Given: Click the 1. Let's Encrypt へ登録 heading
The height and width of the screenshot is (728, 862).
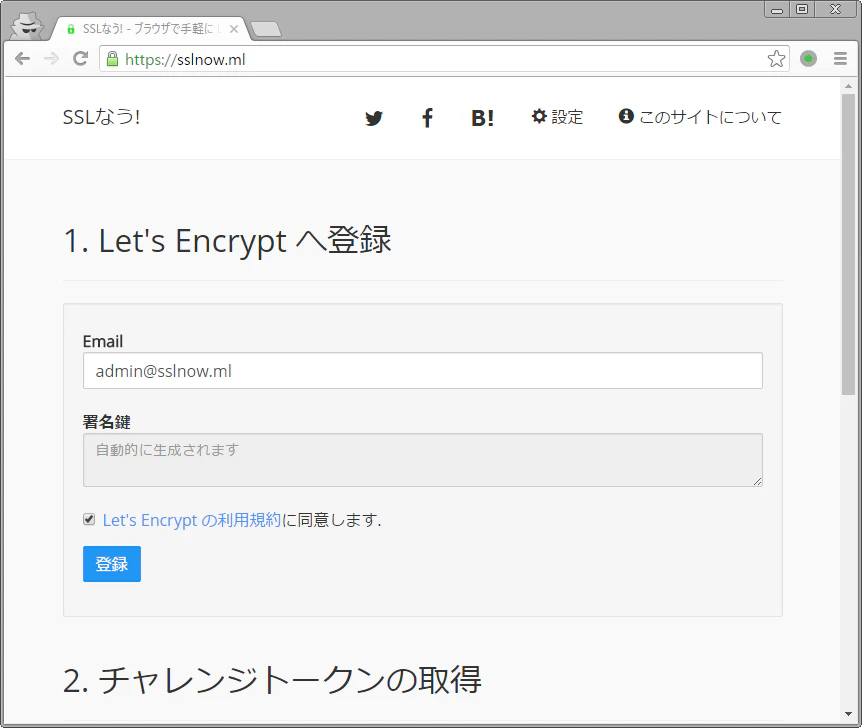Looking at the screenshot, I should tap(228, 240).
